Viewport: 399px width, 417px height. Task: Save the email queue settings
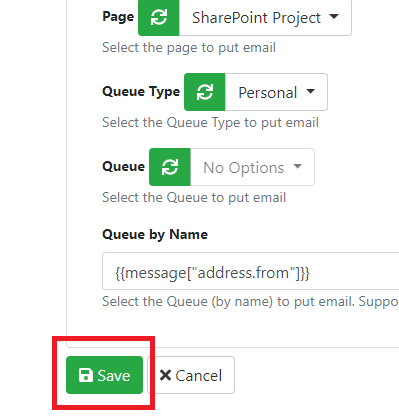[104, 375]
